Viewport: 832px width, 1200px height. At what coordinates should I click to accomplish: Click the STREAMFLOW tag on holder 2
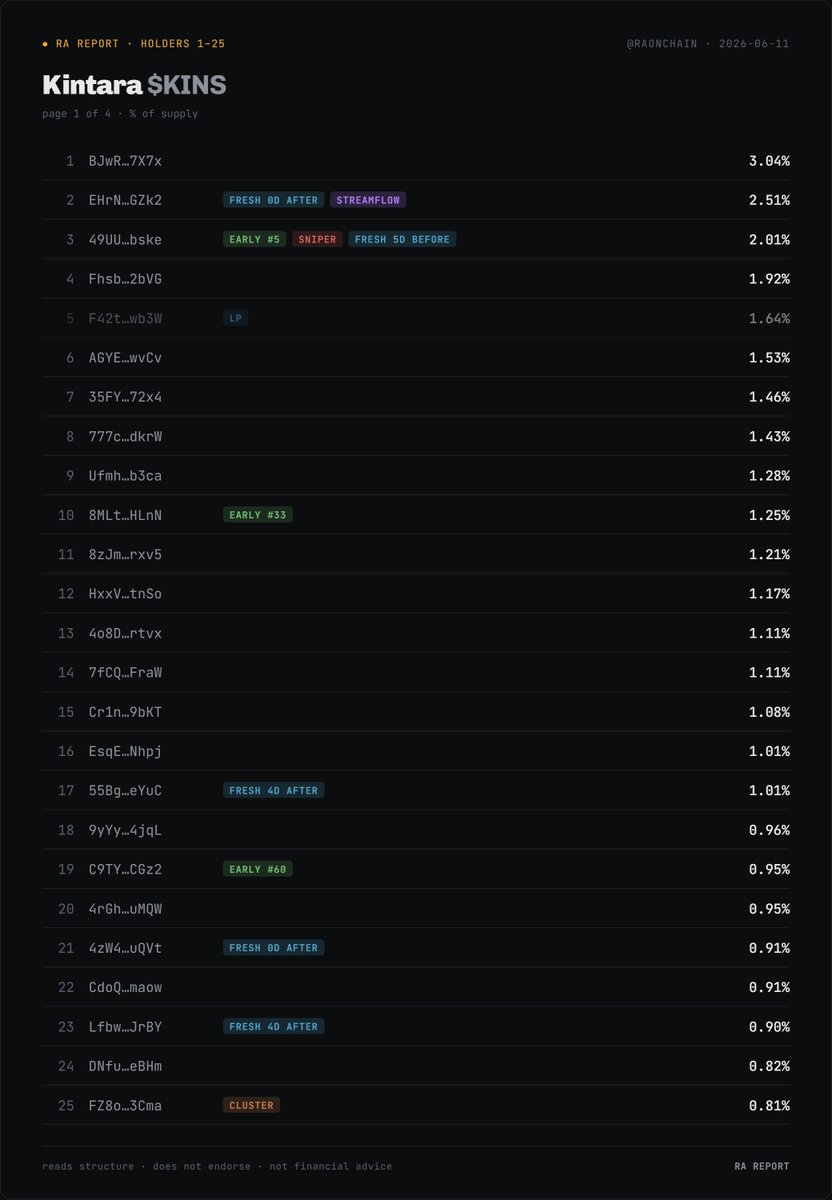pos(368,200)
